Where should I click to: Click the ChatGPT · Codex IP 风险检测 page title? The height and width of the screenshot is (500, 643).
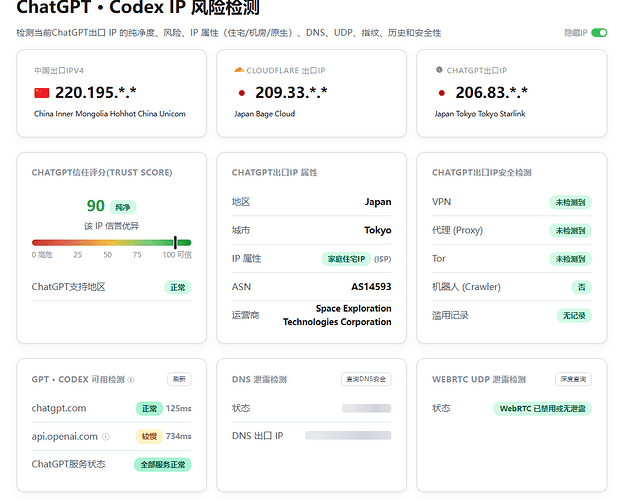(x=138, y=7)
